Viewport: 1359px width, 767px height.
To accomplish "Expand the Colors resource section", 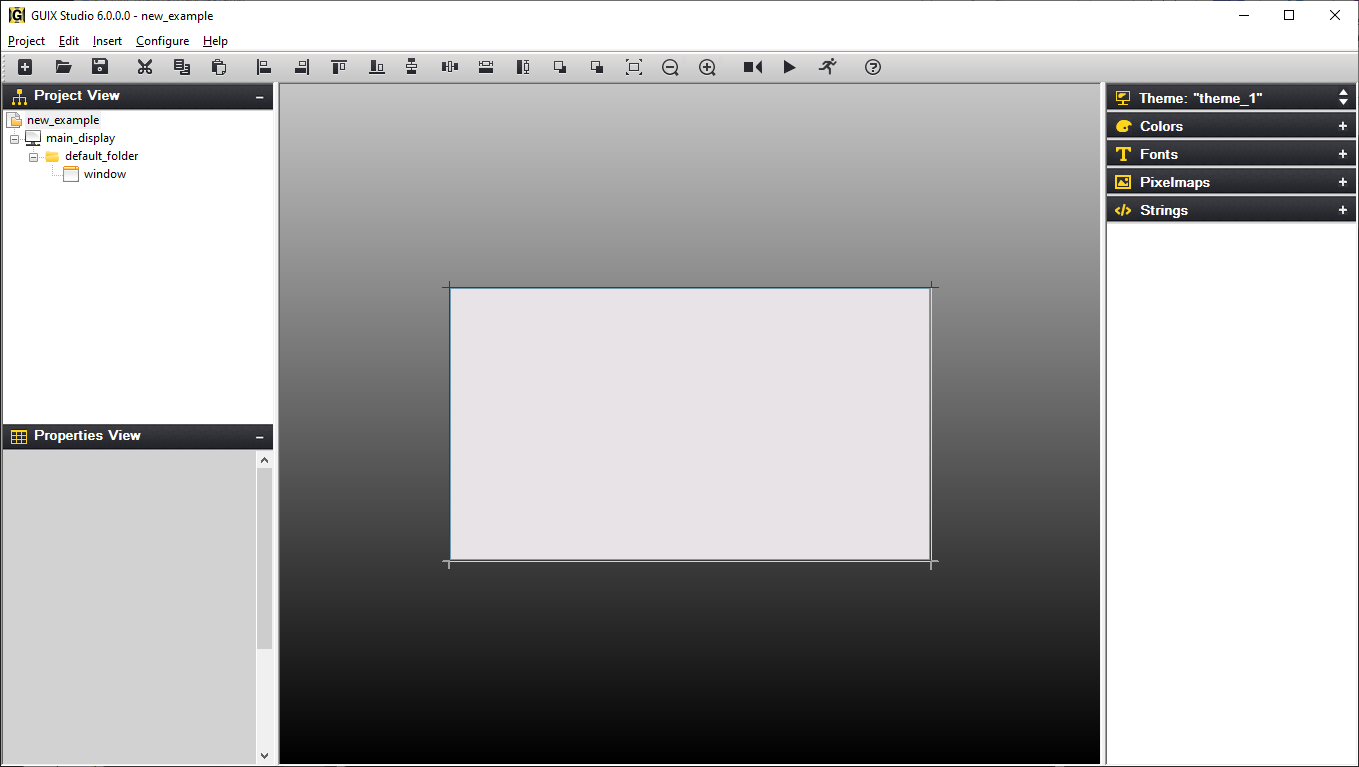I will tap(1342, 125).
